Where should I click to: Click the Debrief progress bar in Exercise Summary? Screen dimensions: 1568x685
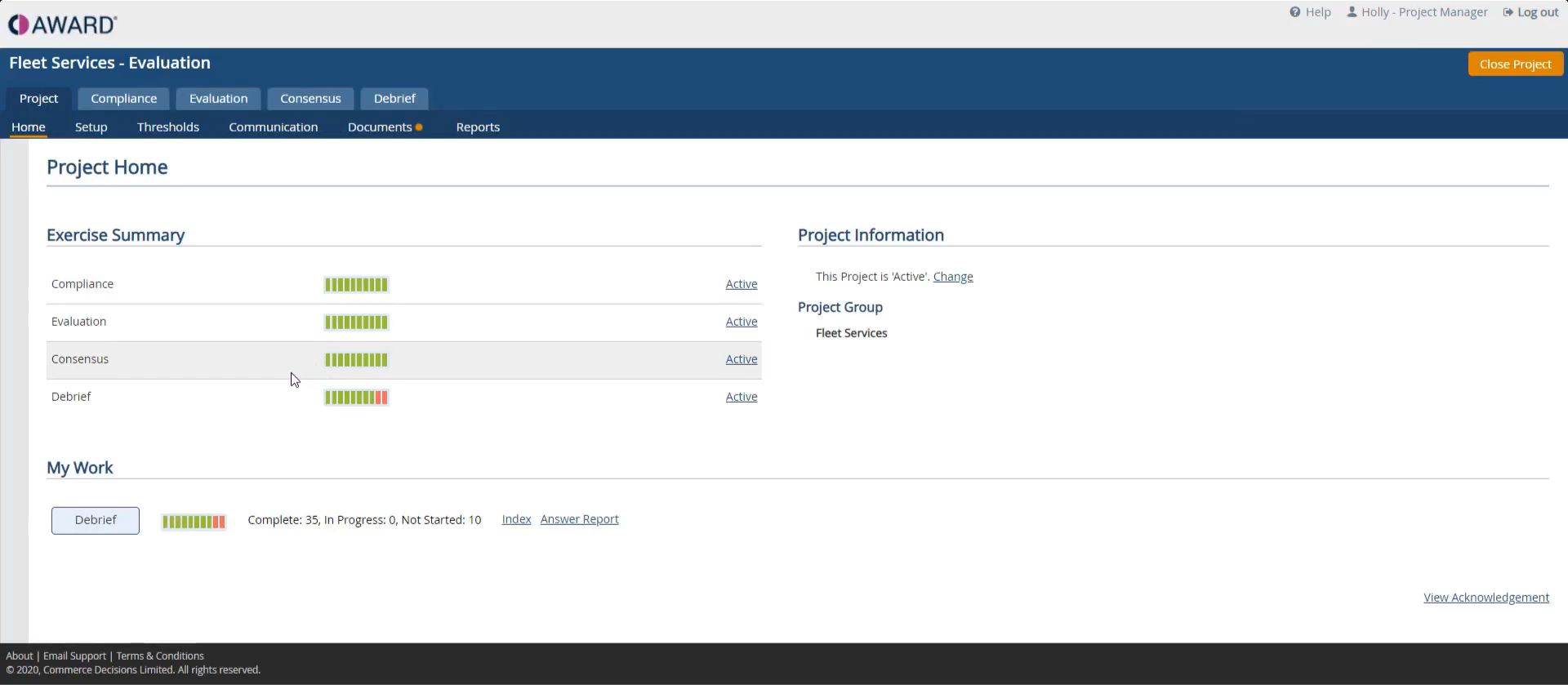coord(356,398)
